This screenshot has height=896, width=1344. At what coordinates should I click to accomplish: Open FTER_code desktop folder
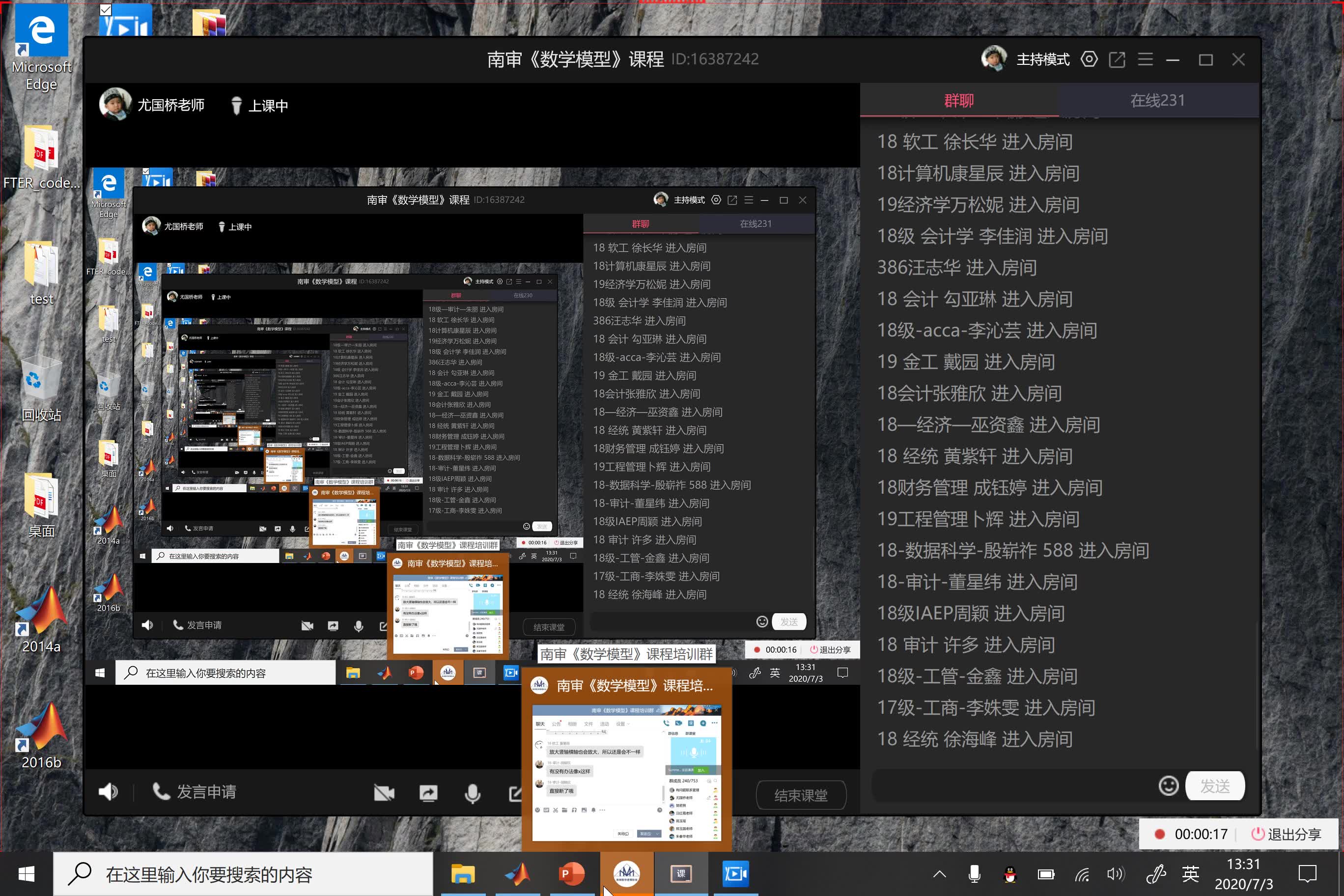coord(41,157)
